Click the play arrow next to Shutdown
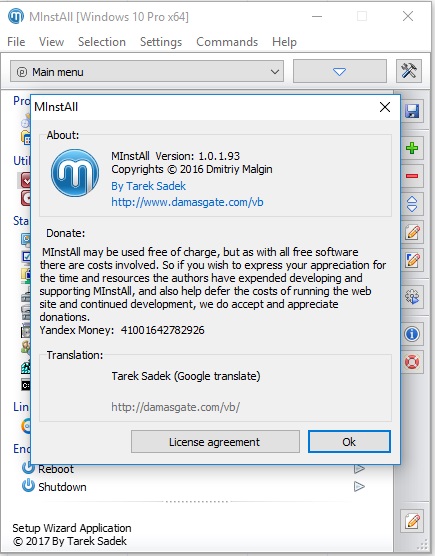 [359, 486]
